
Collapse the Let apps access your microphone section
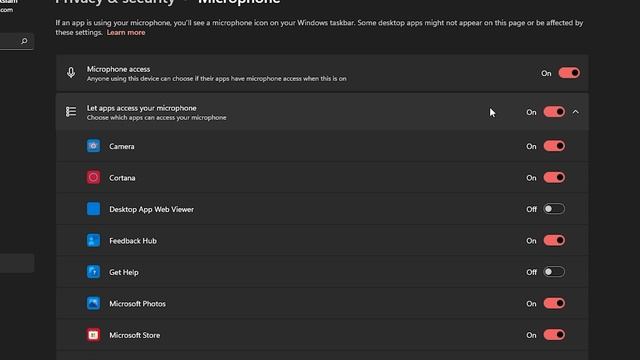pos(576,112)
